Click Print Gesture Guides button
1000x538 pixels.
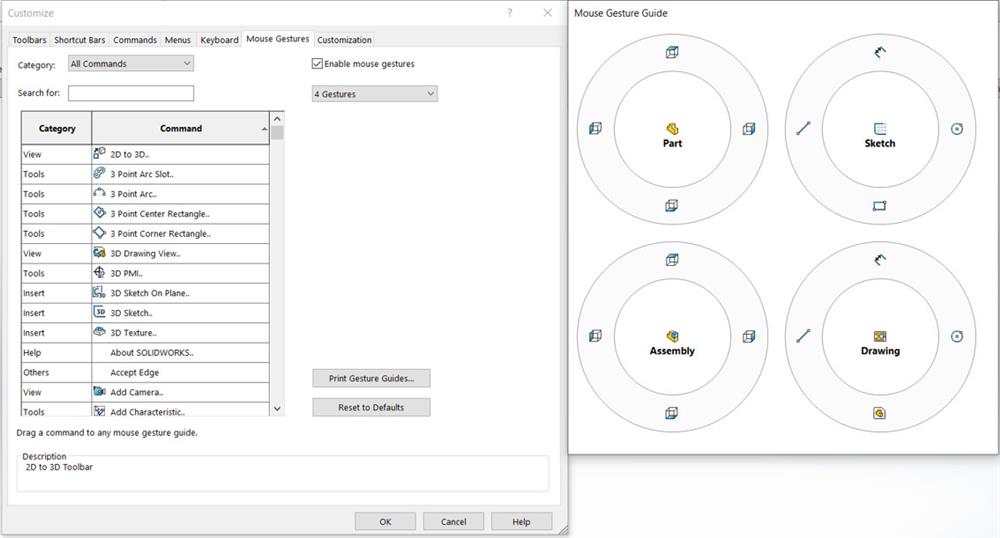point(371,378)
